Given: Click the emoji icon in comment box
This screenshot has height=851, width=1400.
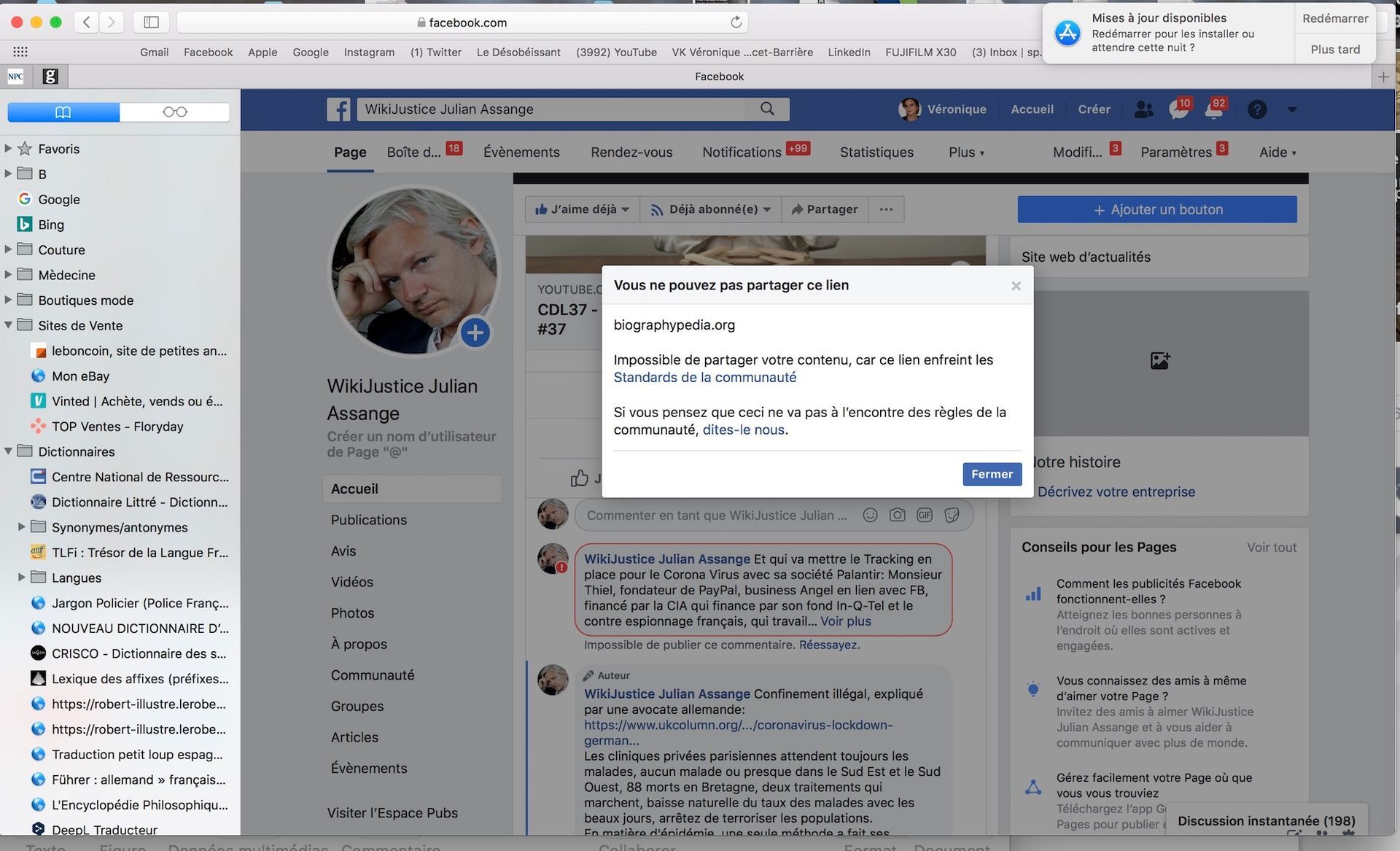Looking at the screenshot, I should (x=870, y=515).
